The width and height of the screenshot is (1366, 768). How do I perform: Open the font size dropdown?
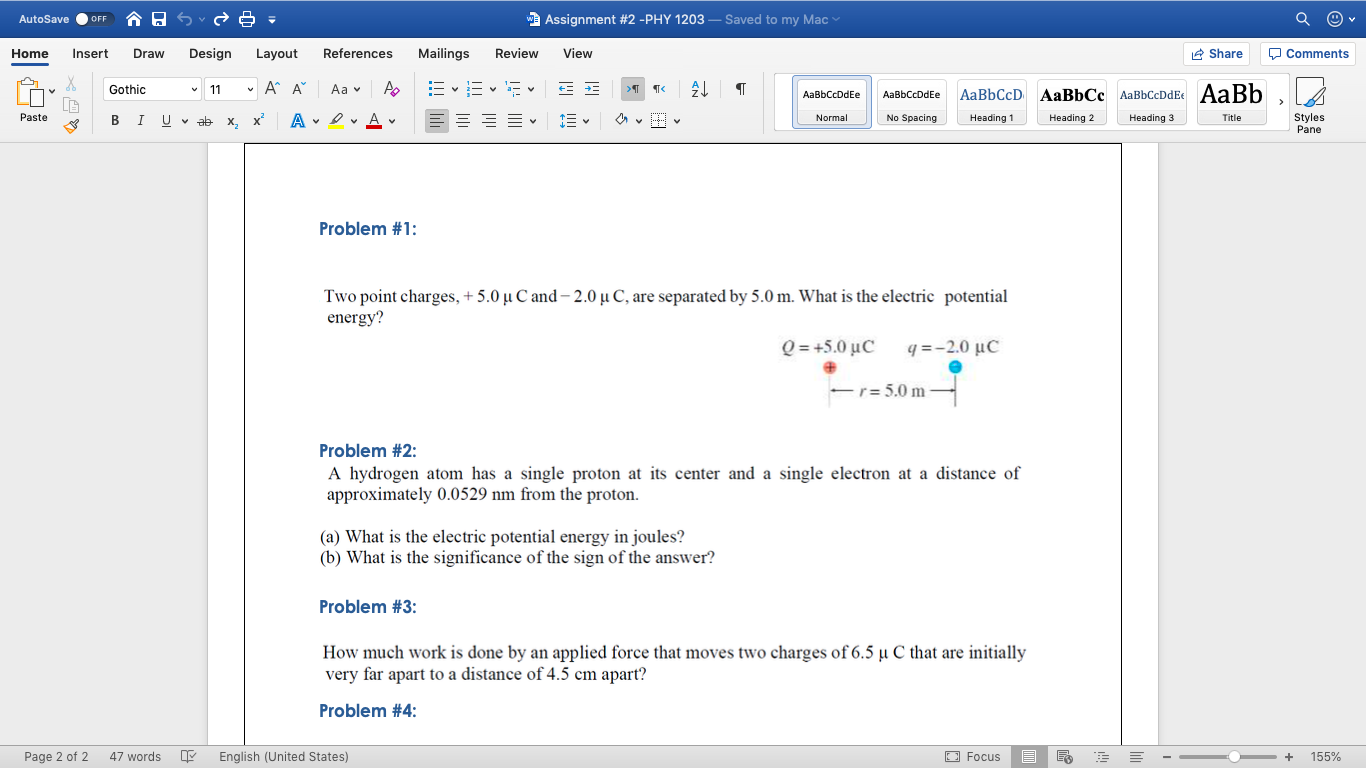pyautogui.click(x=250, y=89)
